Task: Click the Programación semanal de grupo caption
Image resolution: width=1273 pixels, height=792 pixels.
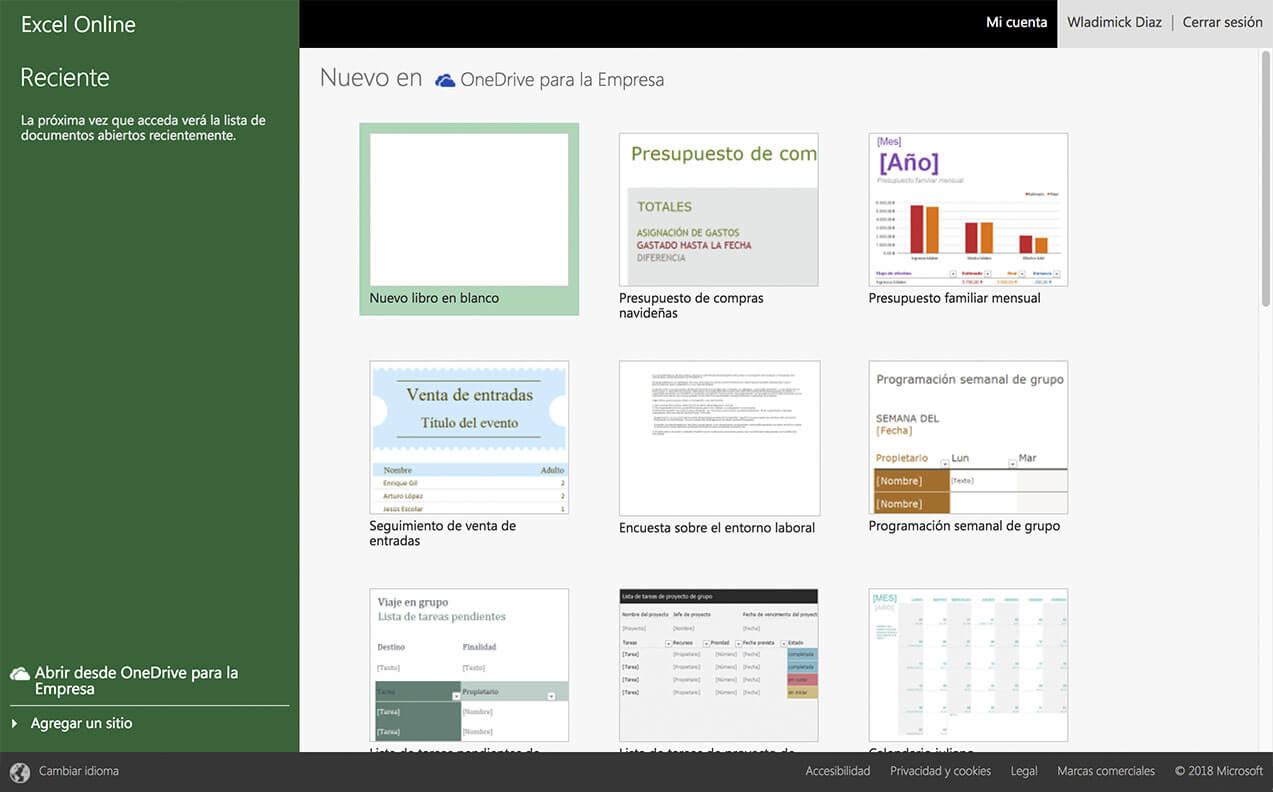Action: click(x=964, y=526)
